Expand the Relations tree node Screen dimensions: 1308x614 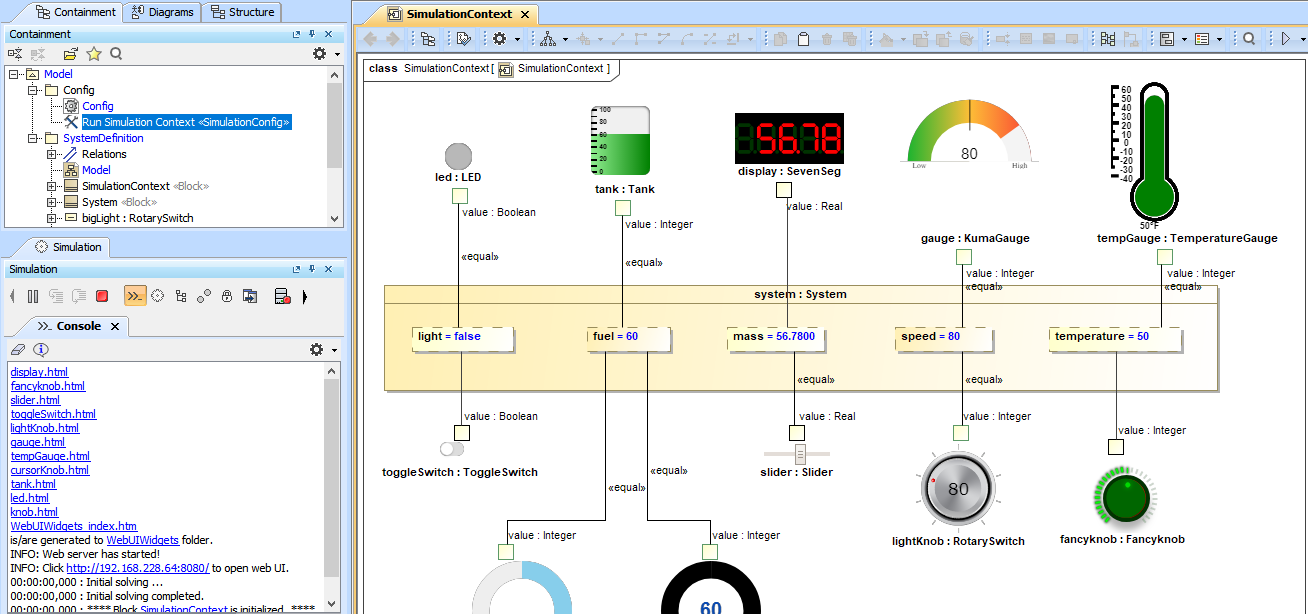pyautogui.click(x=52, y=154)
